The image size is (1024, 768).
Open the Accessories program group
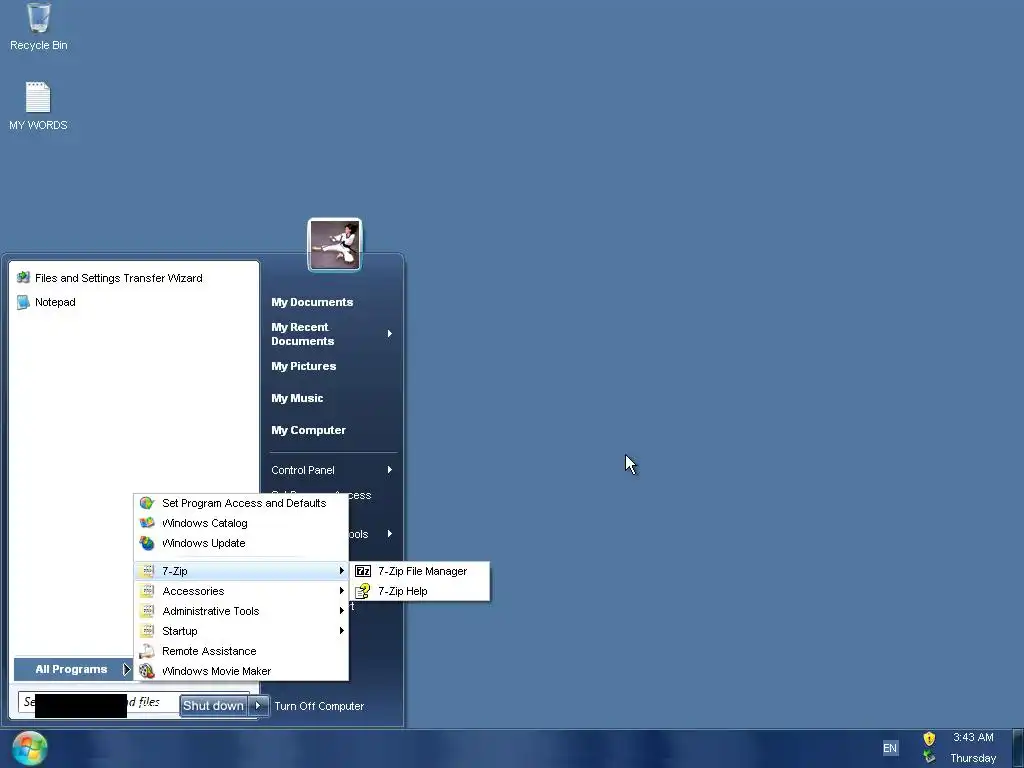[x=241, y=591]
